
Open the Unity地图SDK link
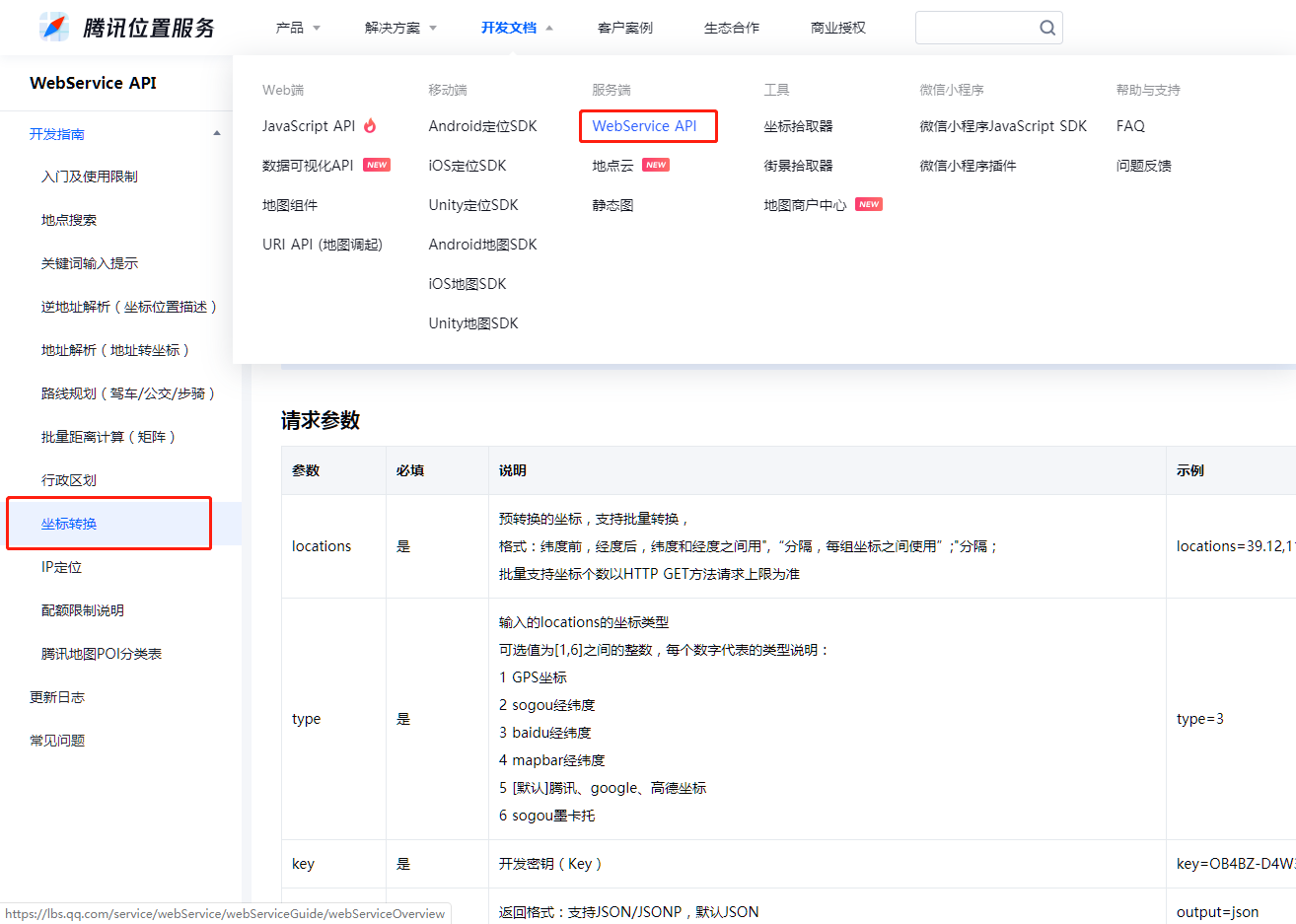point(473,323)
